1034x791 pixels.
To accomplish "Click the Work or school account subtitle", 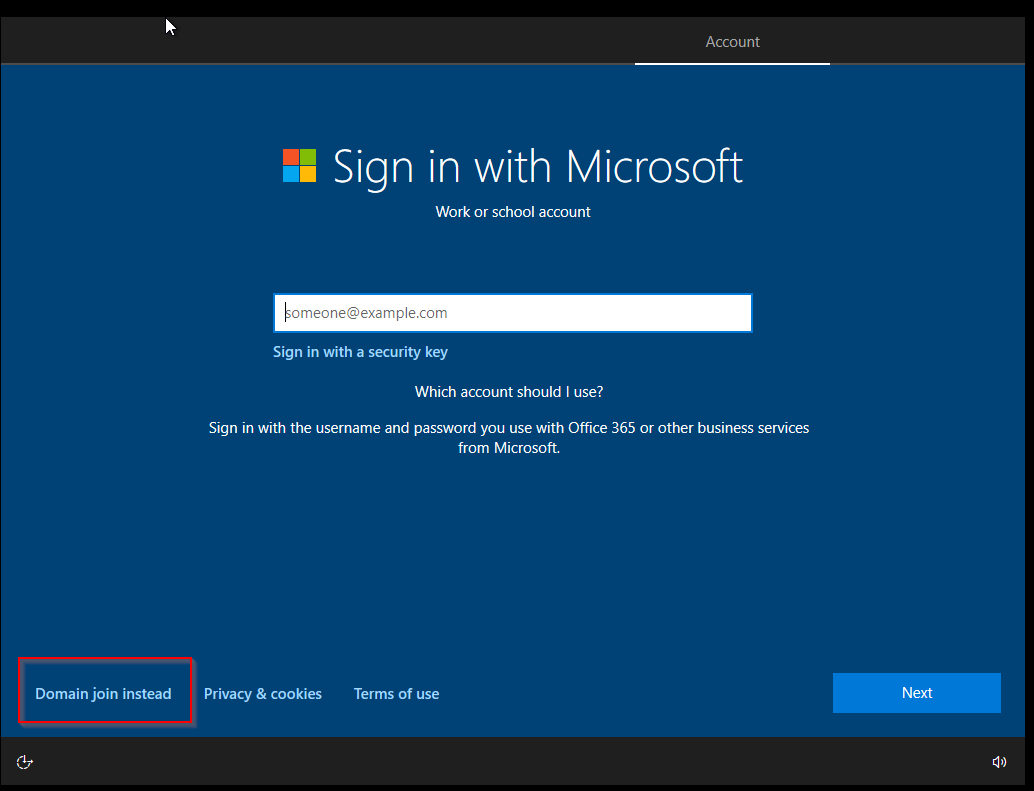I will (512, 212).
